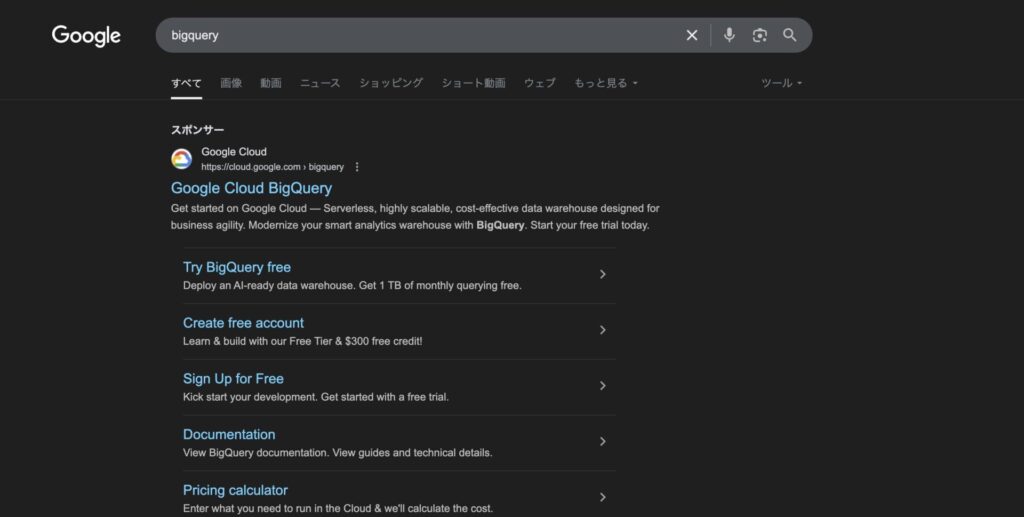Click the Try BigQuery free sitelink

(x=237, y=267)
